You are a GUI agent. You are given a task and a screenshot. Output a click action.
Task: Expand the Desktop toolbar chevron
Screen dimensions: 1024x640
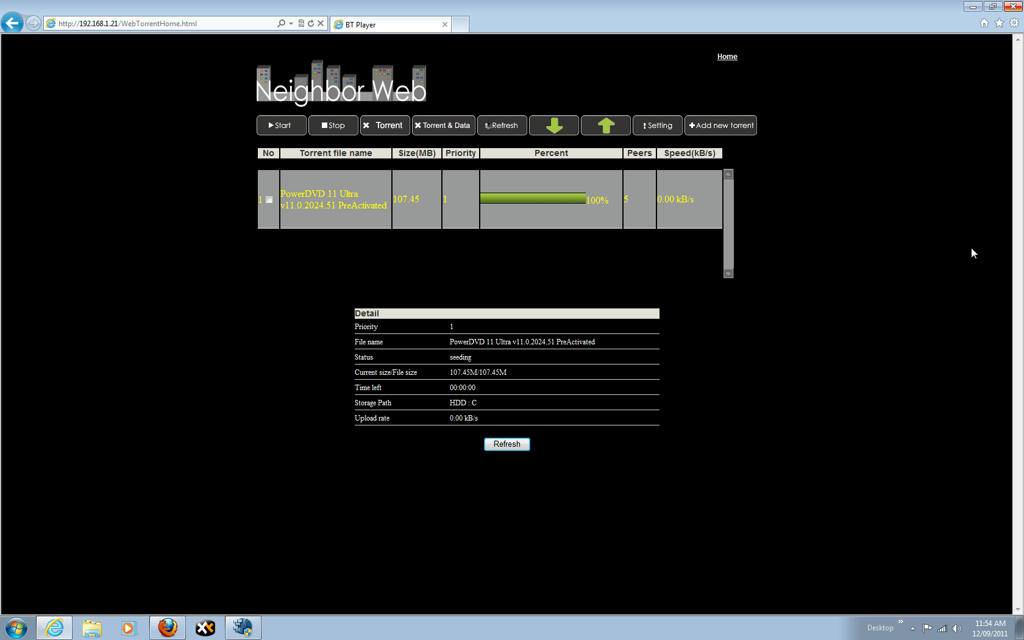pos(901,622)
